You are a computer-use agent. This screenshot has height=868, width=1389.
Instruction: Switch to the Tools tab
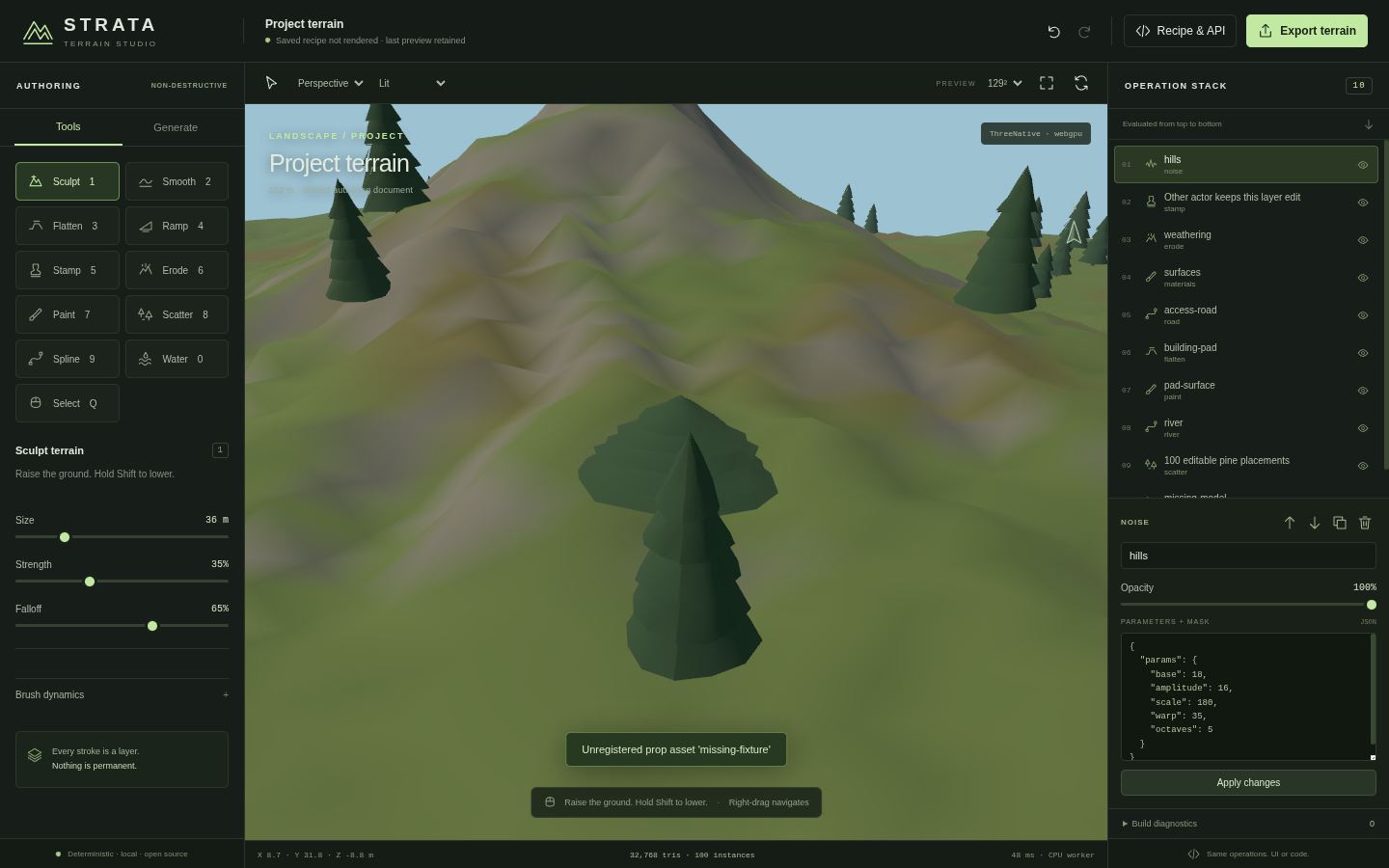coord(68,127)
